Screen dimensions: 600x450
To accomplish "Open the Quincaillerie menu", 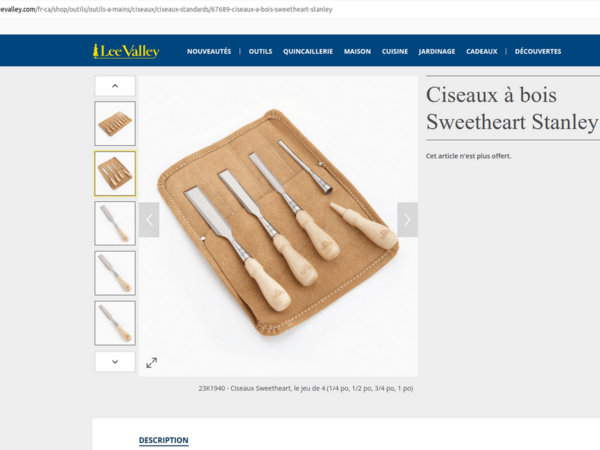I will tap(308, 51).
